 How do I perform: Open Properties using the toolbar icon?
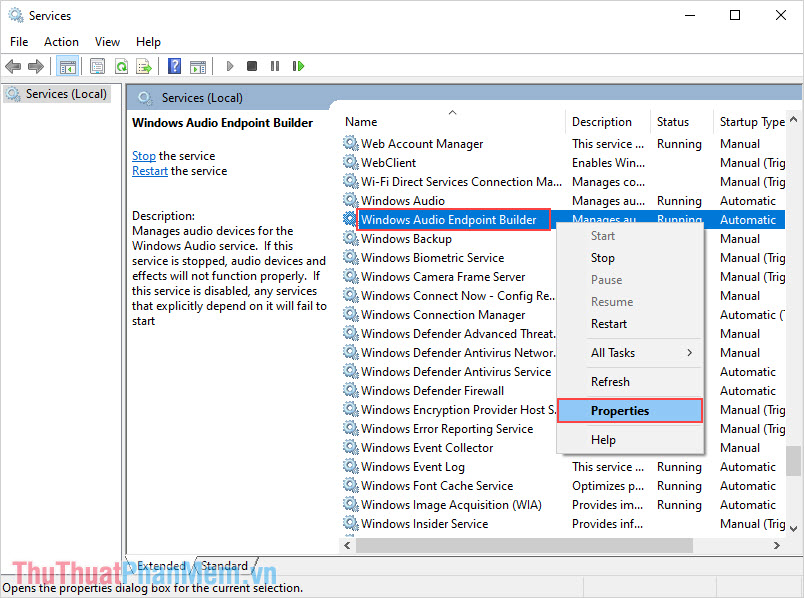[96, 66]
